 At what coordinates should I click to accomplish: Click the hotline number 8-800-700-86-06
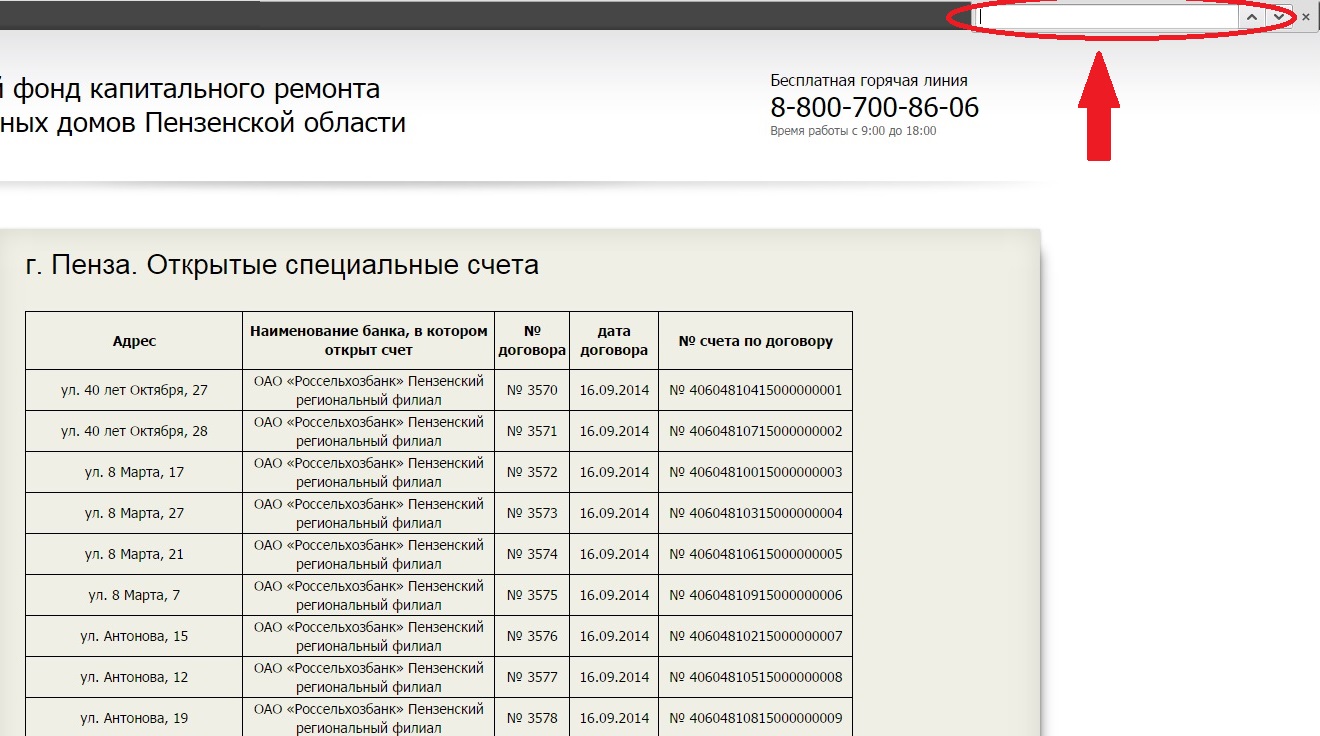[x=874, y=108]
